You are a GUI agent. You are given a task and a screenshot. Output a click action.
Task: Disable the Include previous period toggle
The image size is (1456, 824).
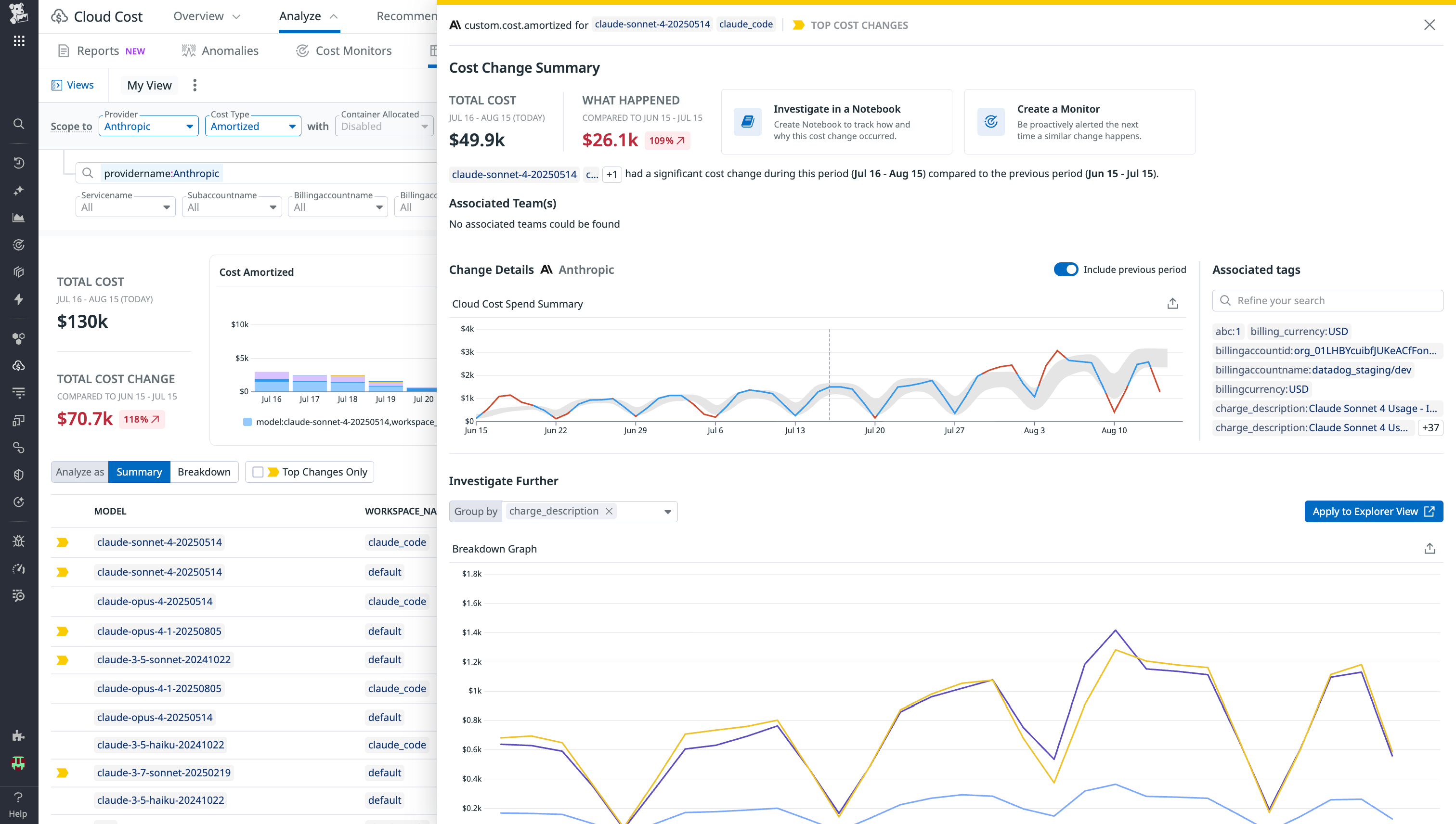(1066, 270)
